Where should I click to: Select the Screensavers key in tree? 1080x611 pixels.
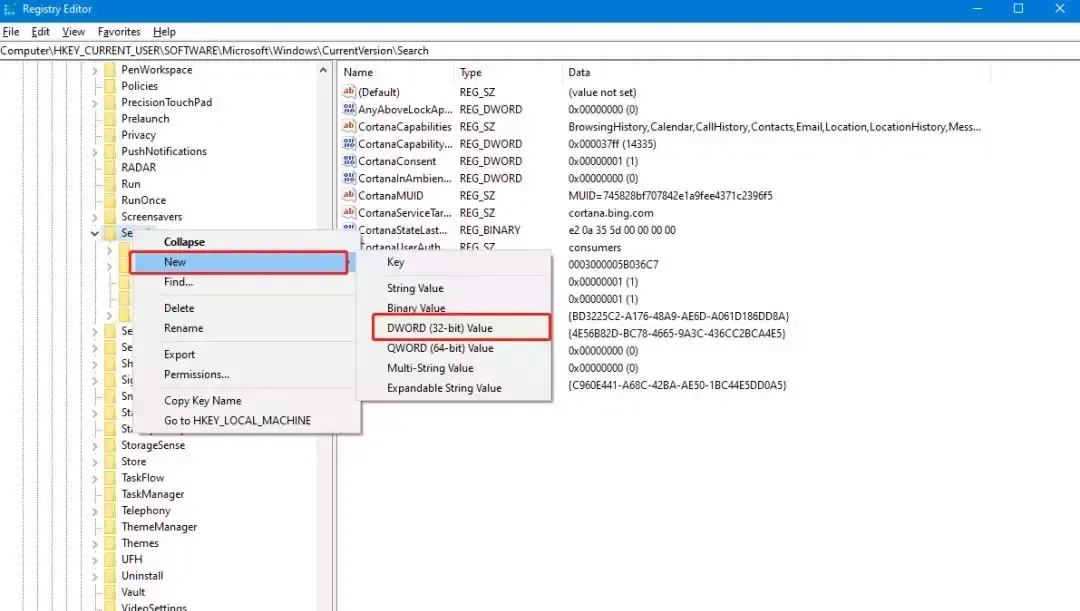pyautogui.click(x=152, y=216)
